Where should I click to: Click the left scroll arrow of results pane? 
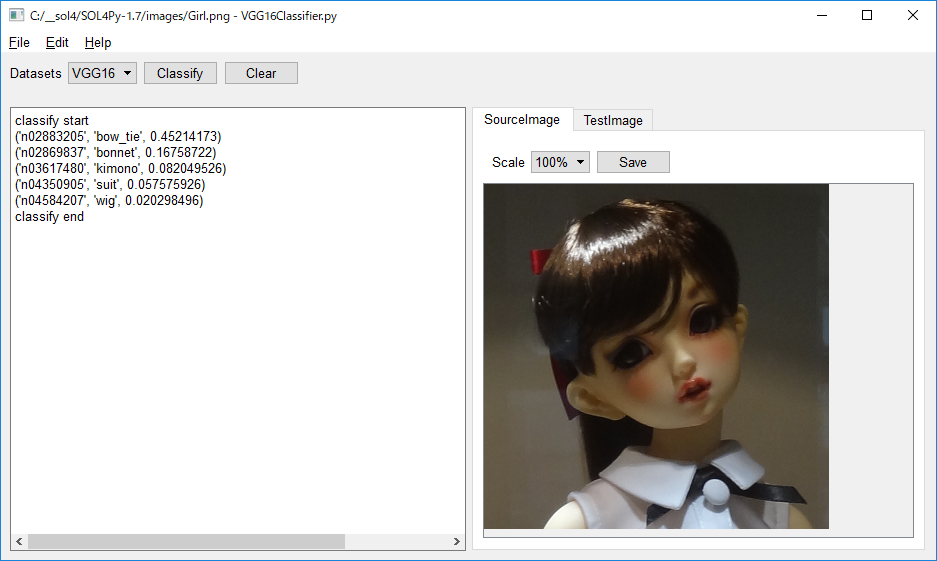click(19, 541)
